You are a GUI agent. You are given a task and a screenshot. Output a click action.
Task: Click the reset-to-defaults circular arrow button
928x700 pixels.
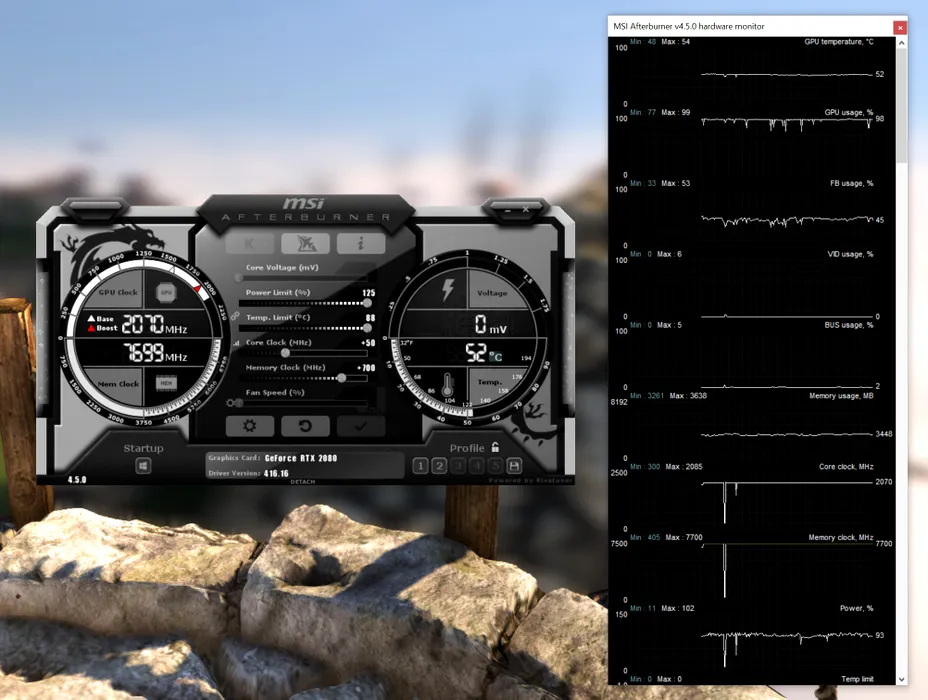(305, 426)
